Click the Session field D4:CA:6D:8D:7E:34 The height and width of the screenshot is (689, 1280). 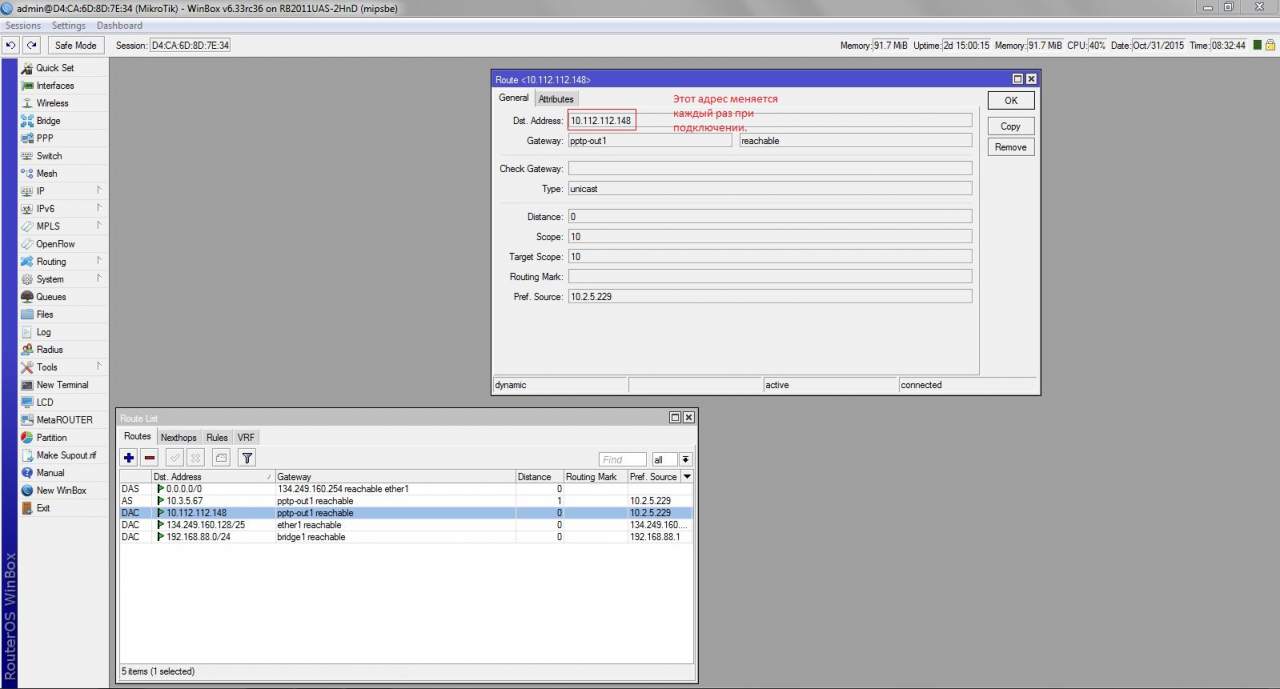[190, 46]
